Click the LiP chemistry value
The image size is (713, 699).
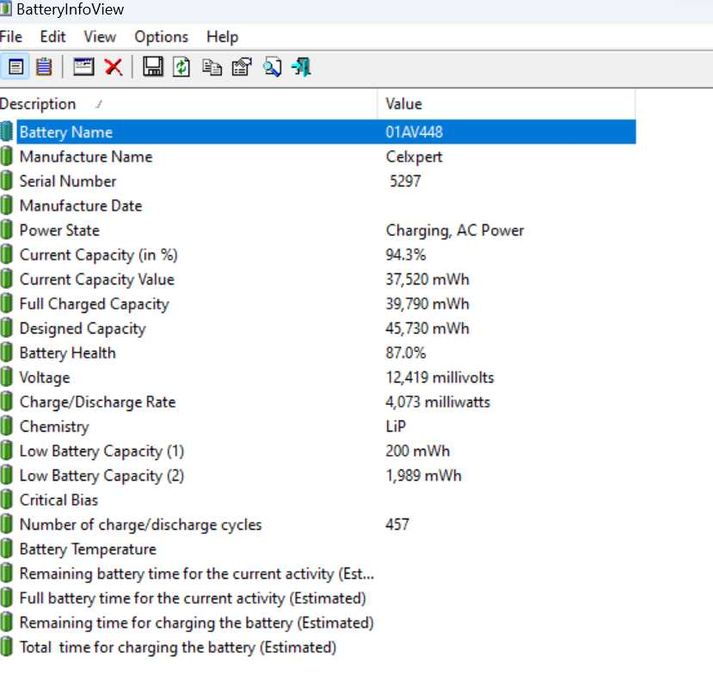[396, 427]
